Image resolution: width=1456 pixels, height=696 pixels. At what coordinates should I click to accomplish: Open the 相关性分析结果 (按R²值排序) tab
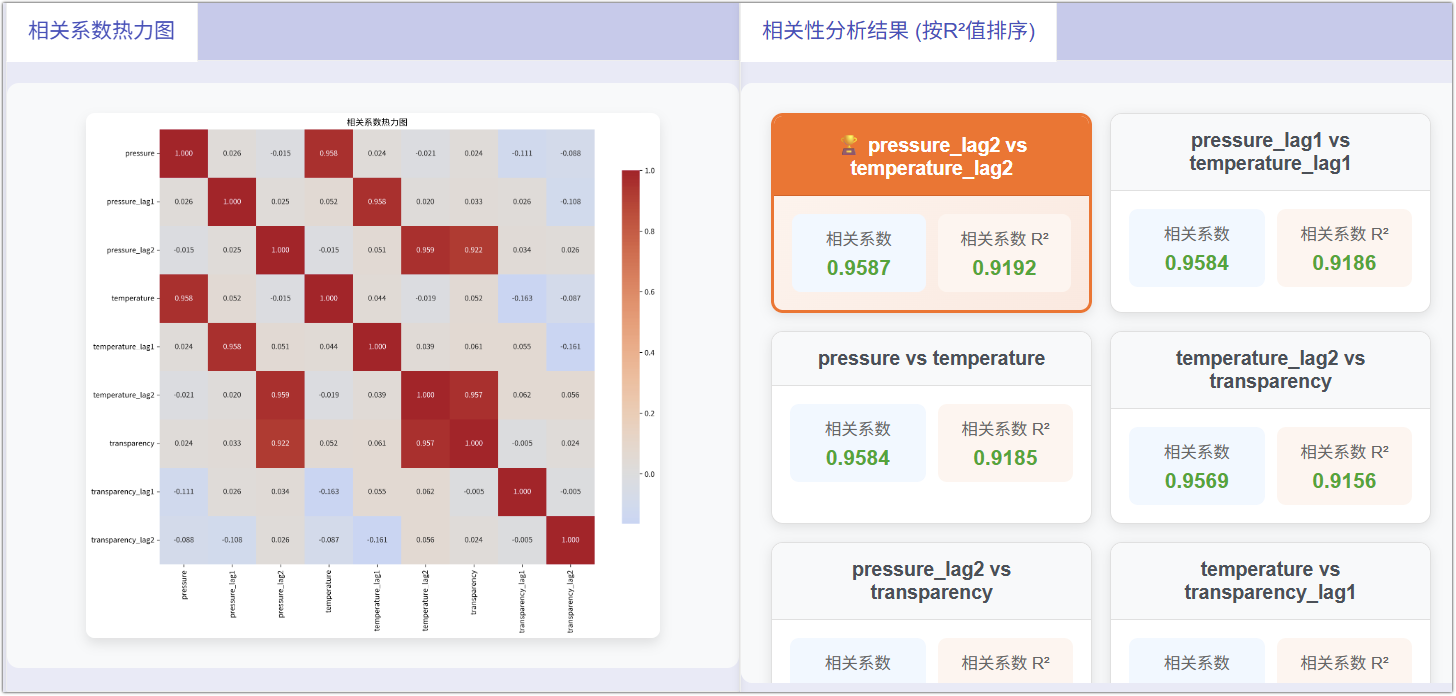tap(898, 31)
